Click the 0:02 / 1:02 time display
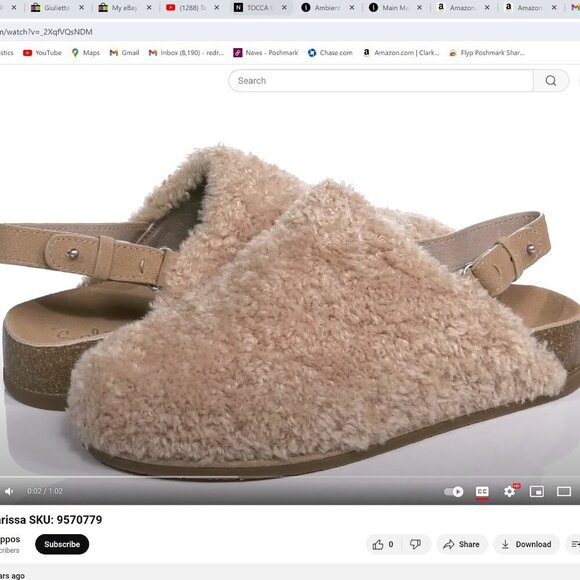Image resolution: width=580 pixels, height=580 pixels. click(x=45, y=491)
